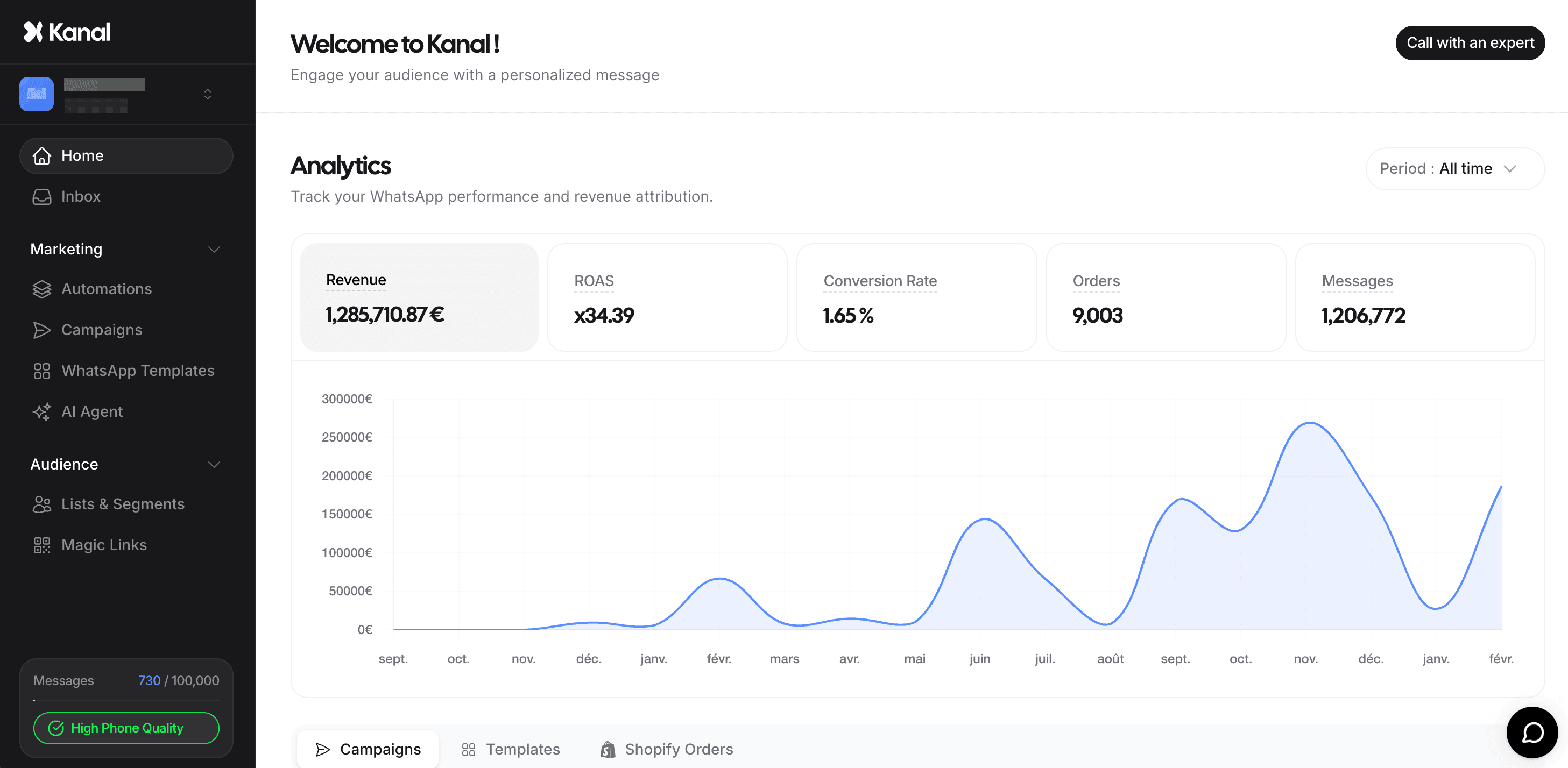
Task: Click Call with an expert button
Action: point(1470,42)
